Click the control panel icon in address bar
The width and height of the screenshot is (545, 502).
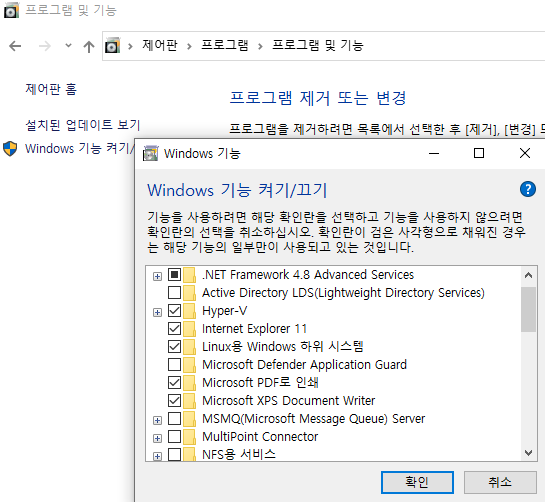click(112, 46)
